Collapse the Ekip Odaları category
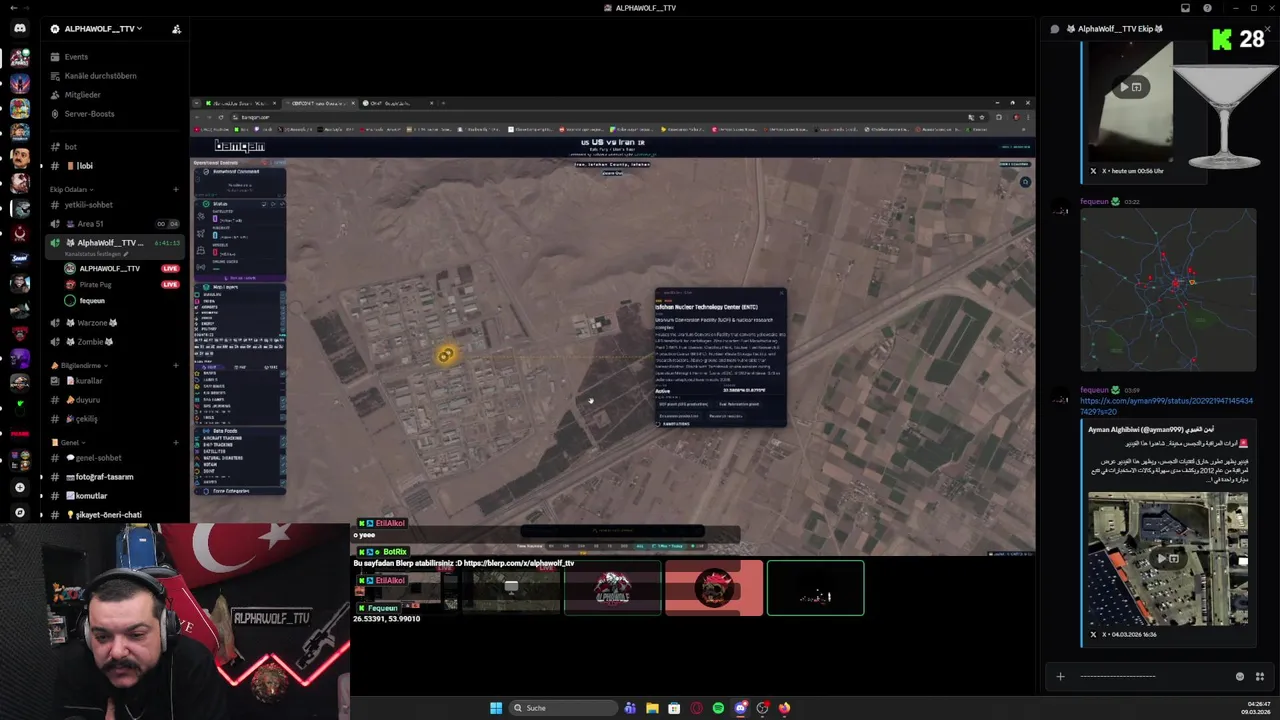Viewport: 1280px width, 720px height. pyautogui.click(x=71, y=189)
